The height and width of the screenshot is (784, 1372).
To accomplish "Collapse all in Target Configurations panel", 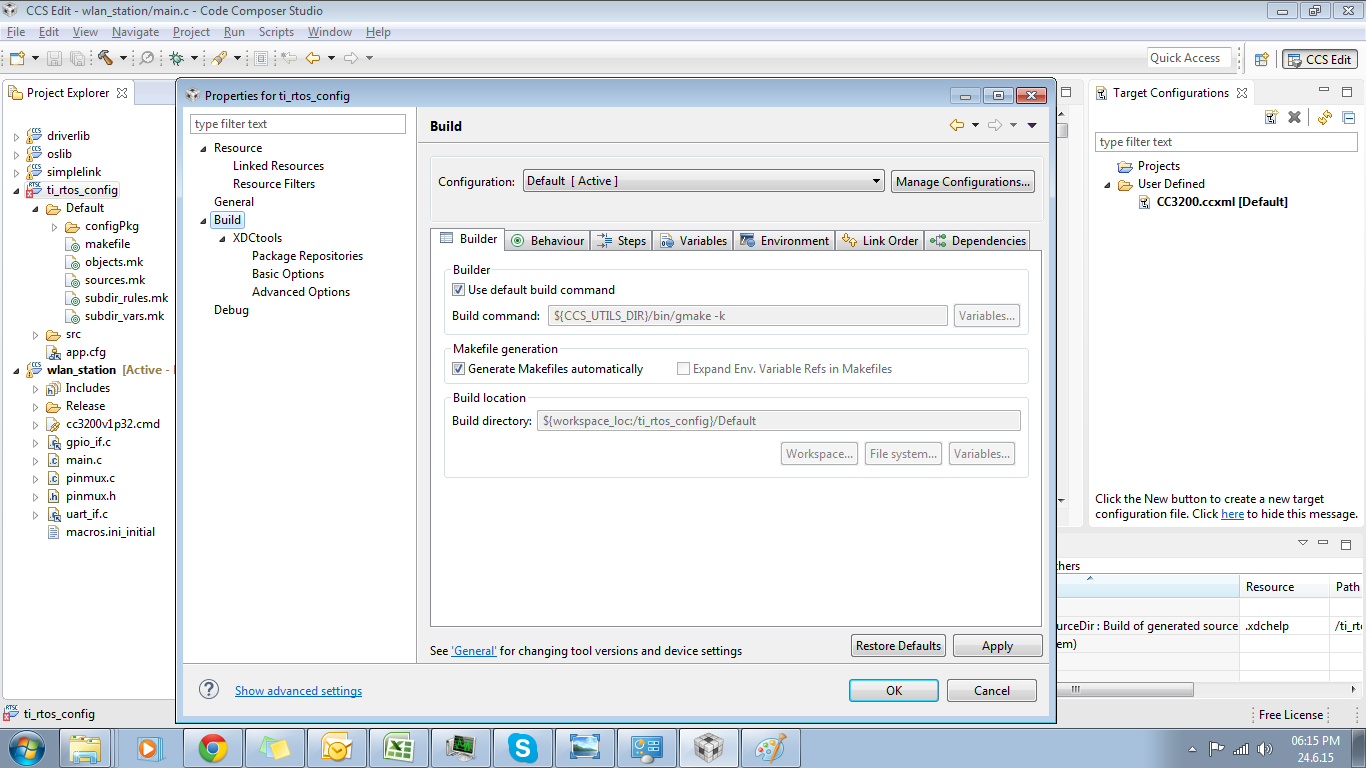I will pos(1348,117).
